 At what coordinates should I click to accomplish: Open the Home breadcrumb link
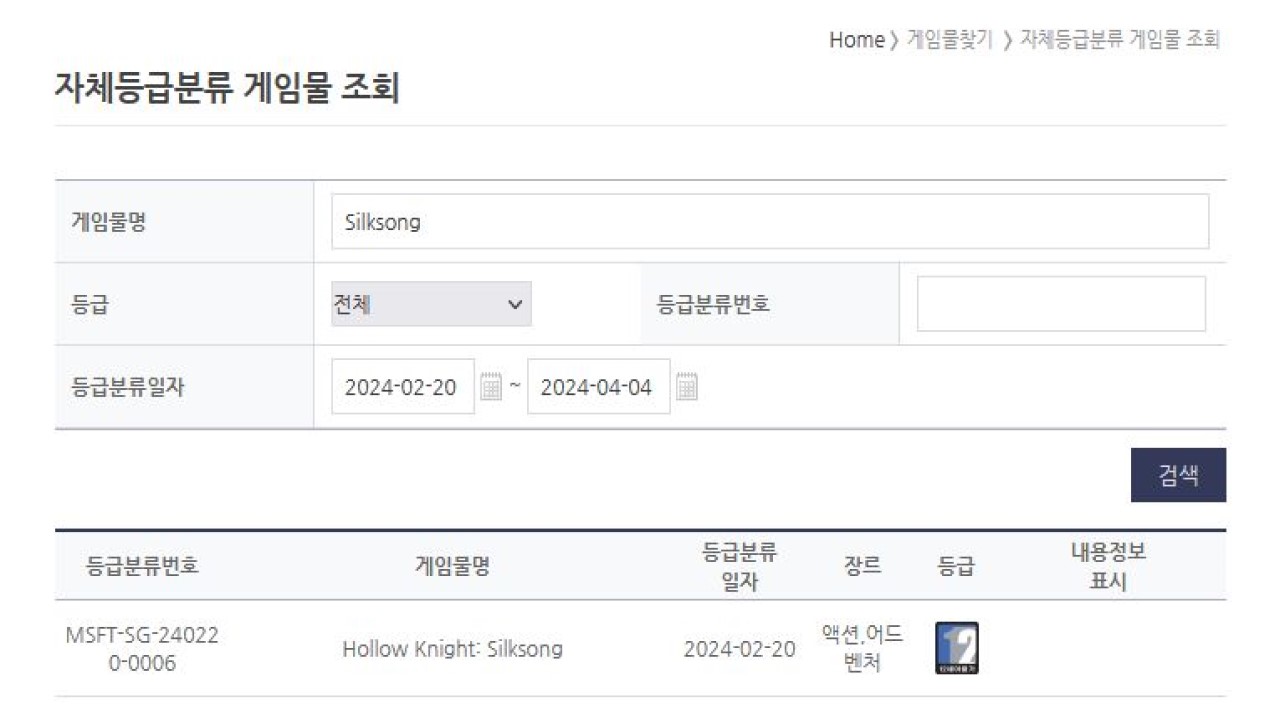click(855, 40)
